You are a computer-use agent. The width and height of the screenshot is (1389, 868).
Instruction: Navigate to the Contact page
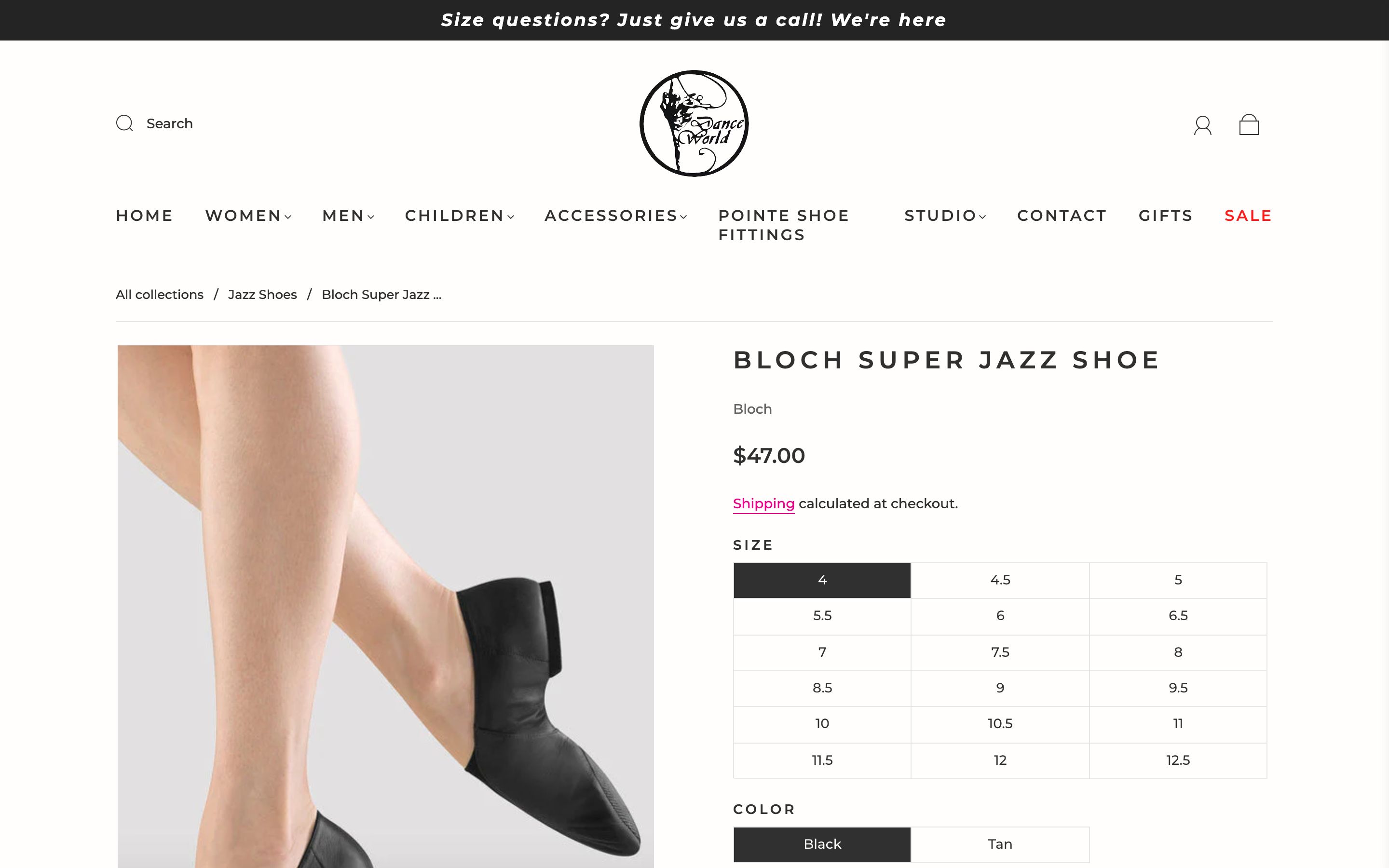1062,216
